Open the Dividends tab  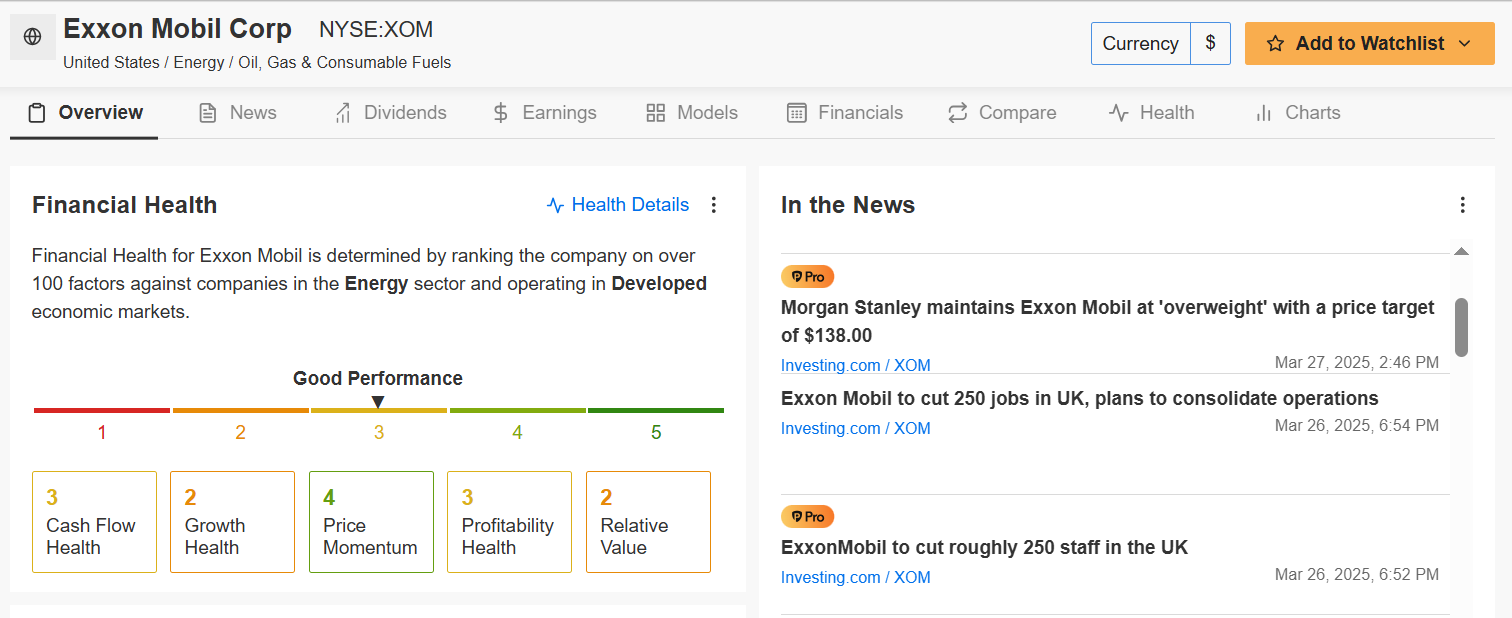click(391, 113)
